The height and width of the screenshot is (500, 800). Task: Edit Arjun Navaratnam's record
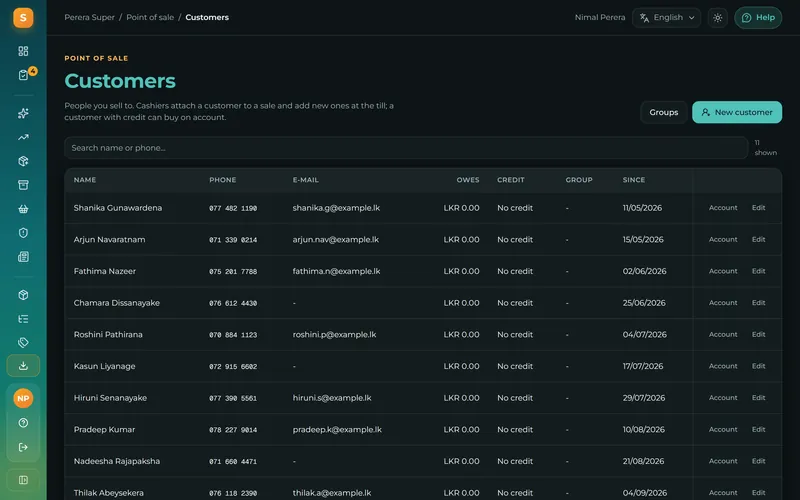click(x=759, y=239)
